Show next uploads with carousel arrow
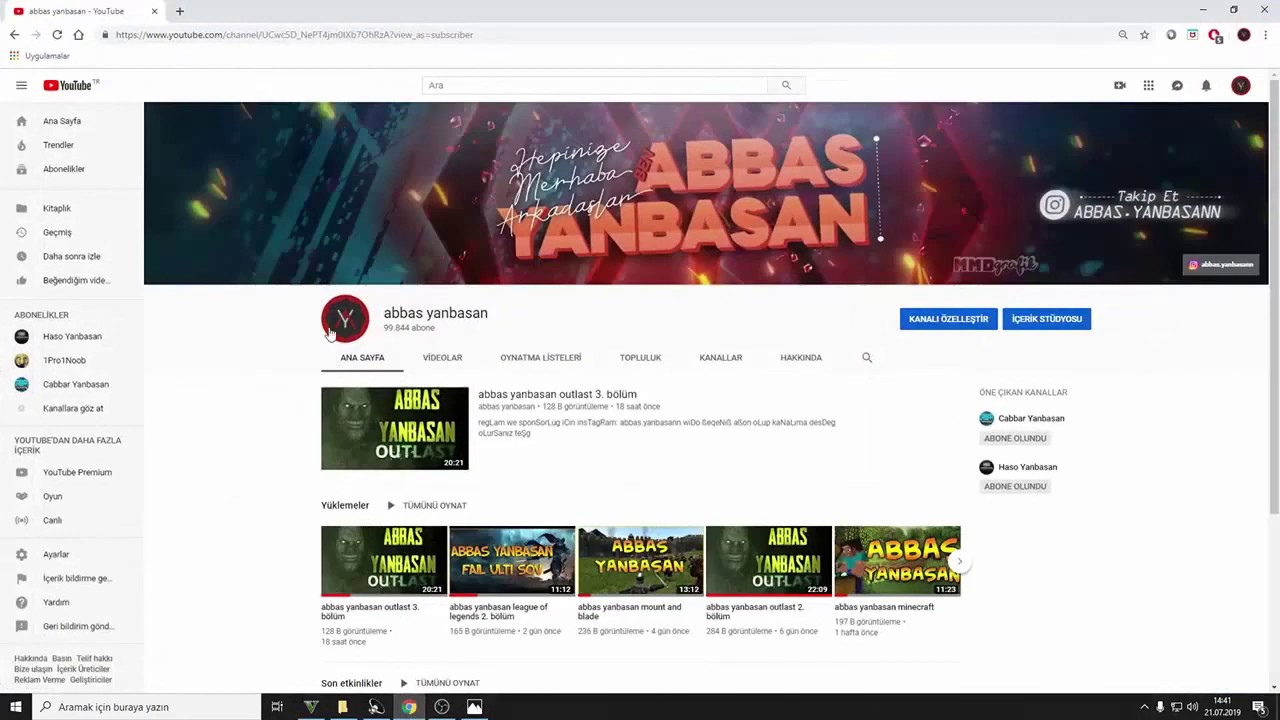1280x720 pixels. [x=959, y=561]
